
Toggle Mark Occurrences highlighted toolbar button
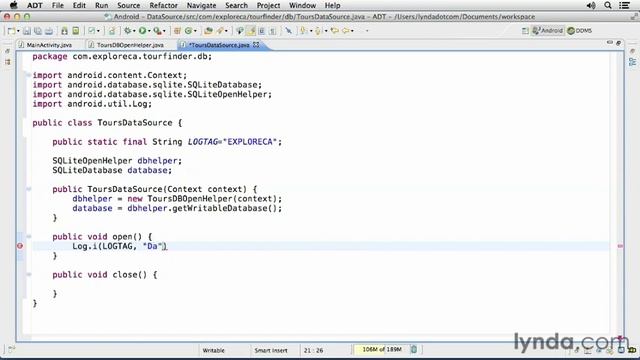[251, 31]
